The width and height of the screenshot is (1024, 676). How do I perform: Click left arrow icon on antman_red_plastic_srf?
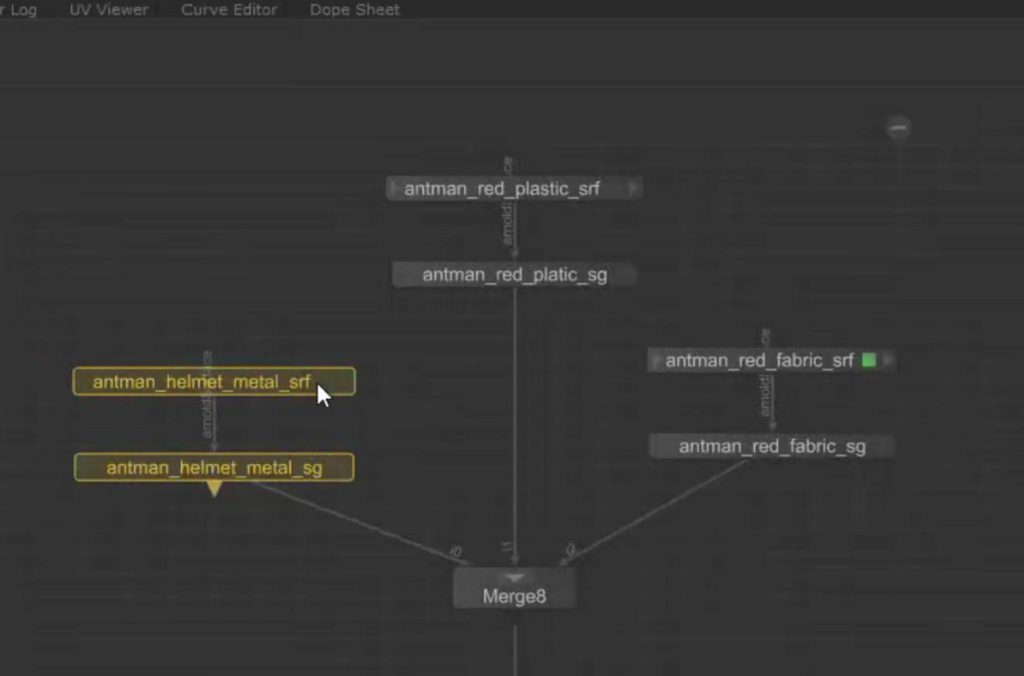(395, 188)
